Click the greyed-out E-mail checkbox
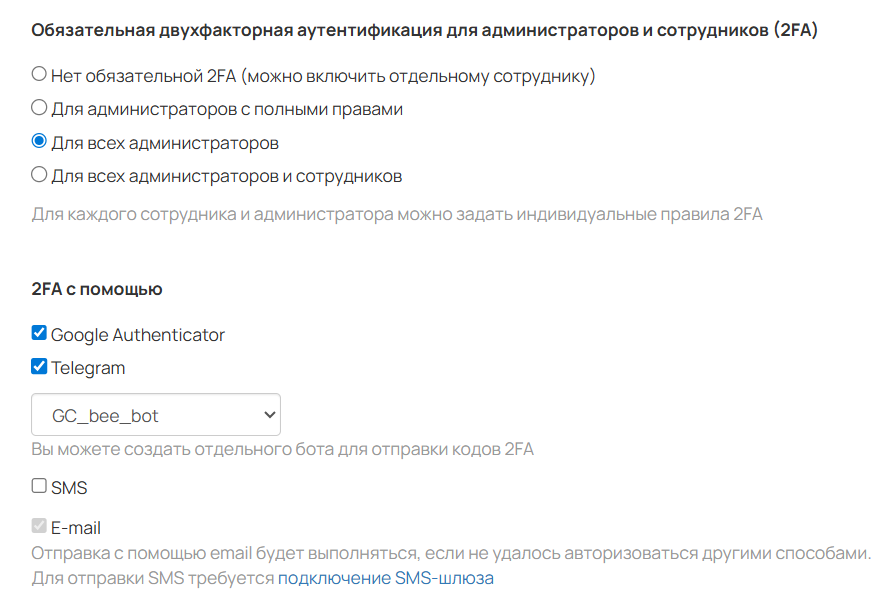889x602 pixels. click(39, 527)
